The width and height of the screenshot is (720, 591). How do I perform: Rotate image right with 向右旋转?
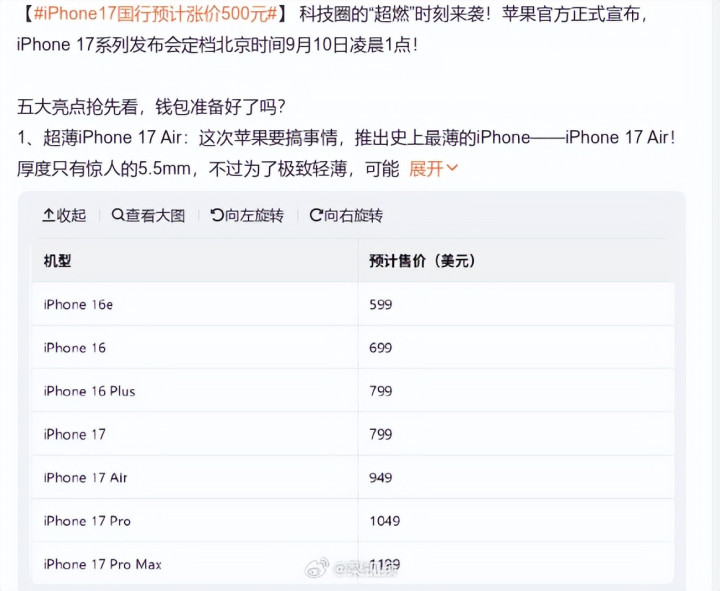[346, 215]
